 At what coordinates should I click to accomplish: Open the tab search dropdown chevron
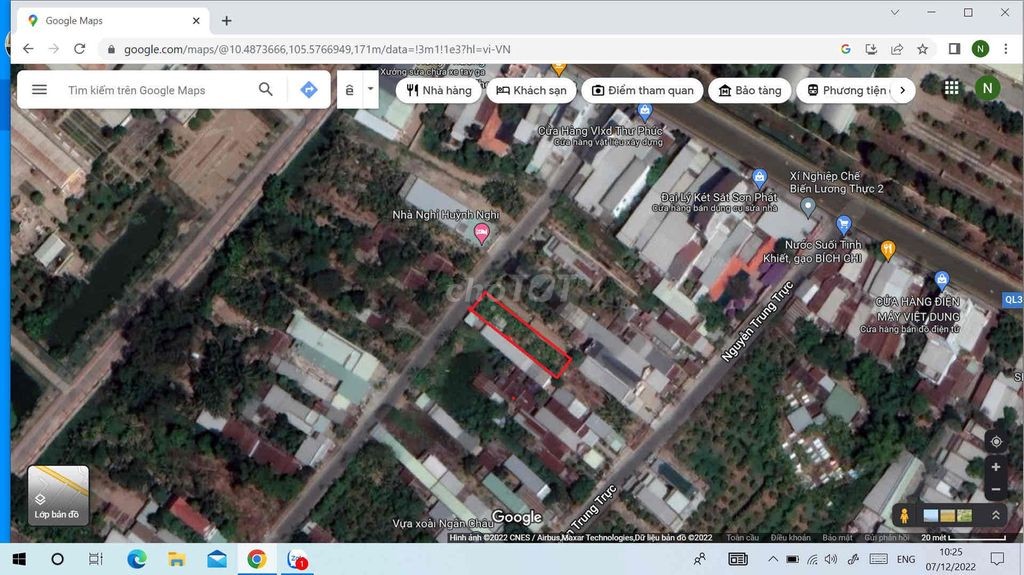[x=895, y=12]
